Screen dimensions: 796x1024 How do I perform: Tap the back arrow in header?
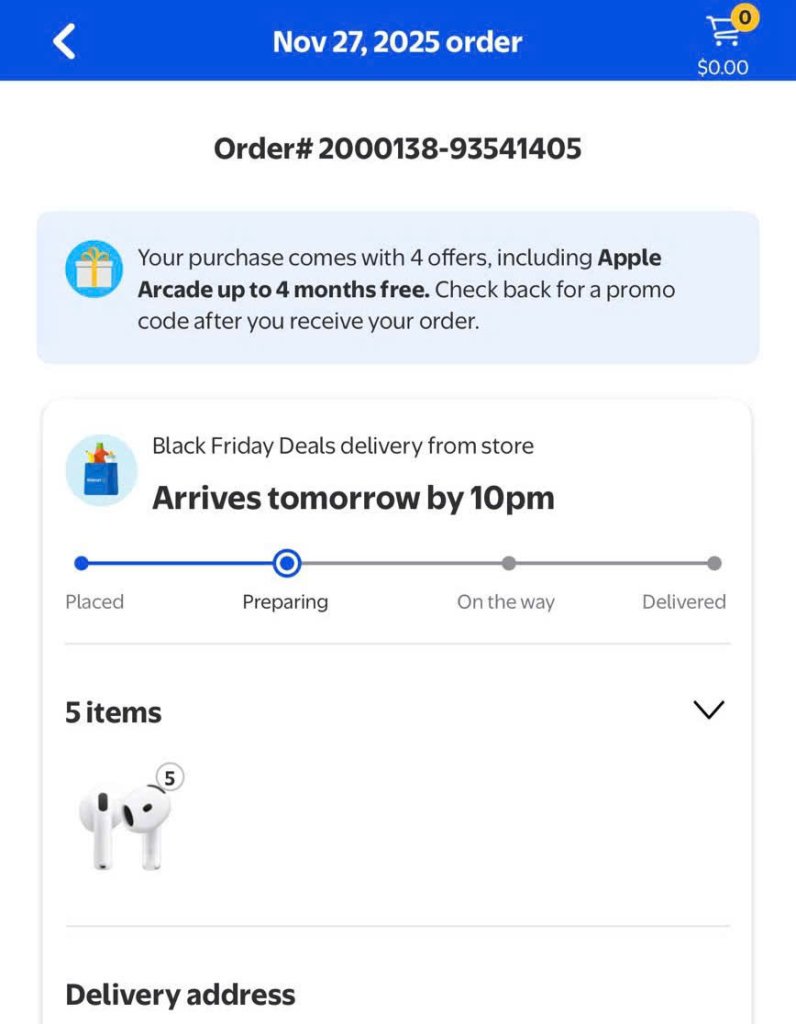[x=64, y=42]
